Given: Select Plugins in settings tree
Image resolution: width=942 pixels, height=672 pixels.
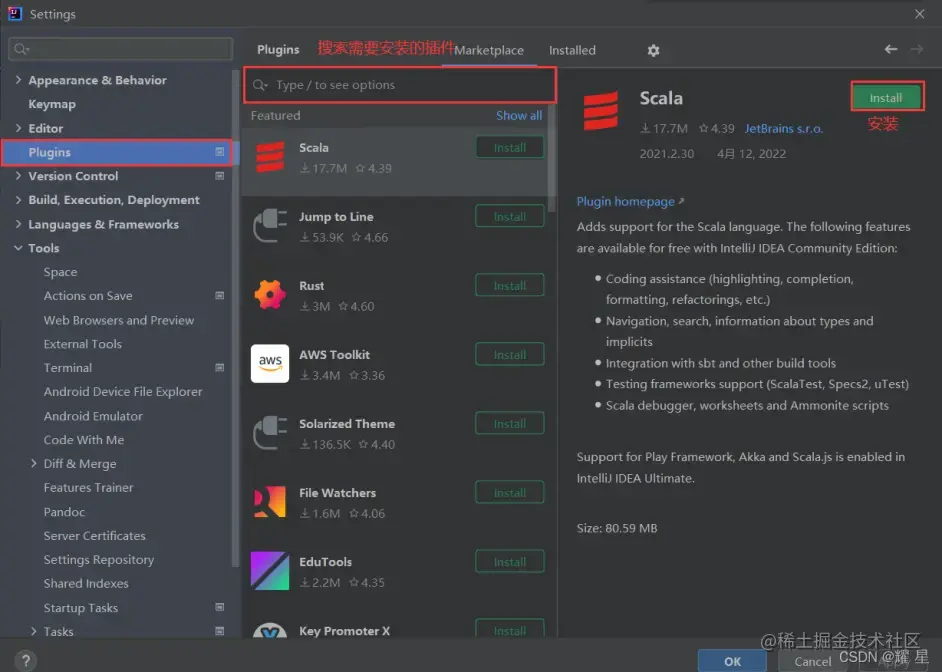Looking at the screenshot, I should click(117, 152).
